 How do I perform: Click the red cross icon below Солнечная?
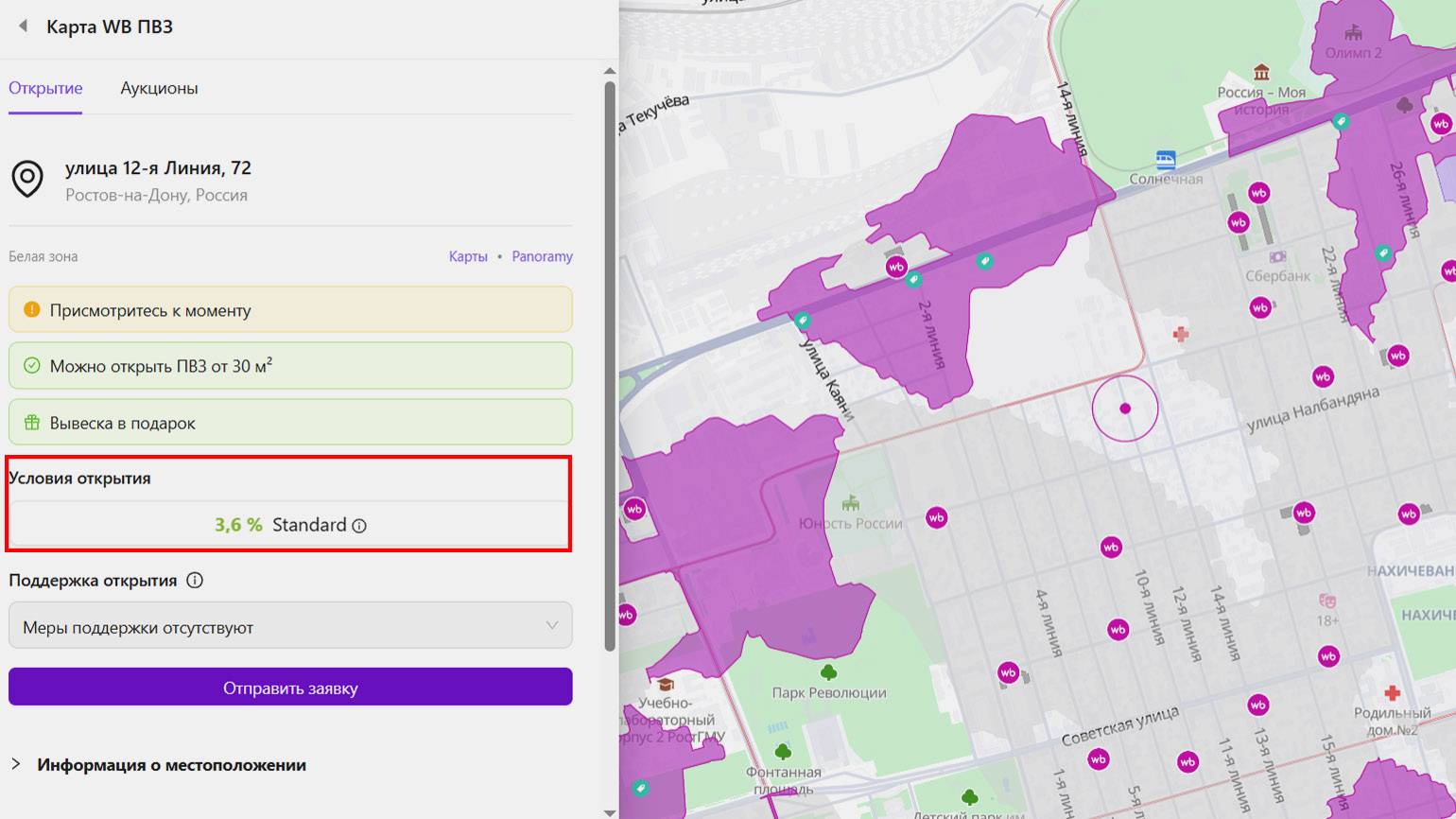coord(1180,334)
